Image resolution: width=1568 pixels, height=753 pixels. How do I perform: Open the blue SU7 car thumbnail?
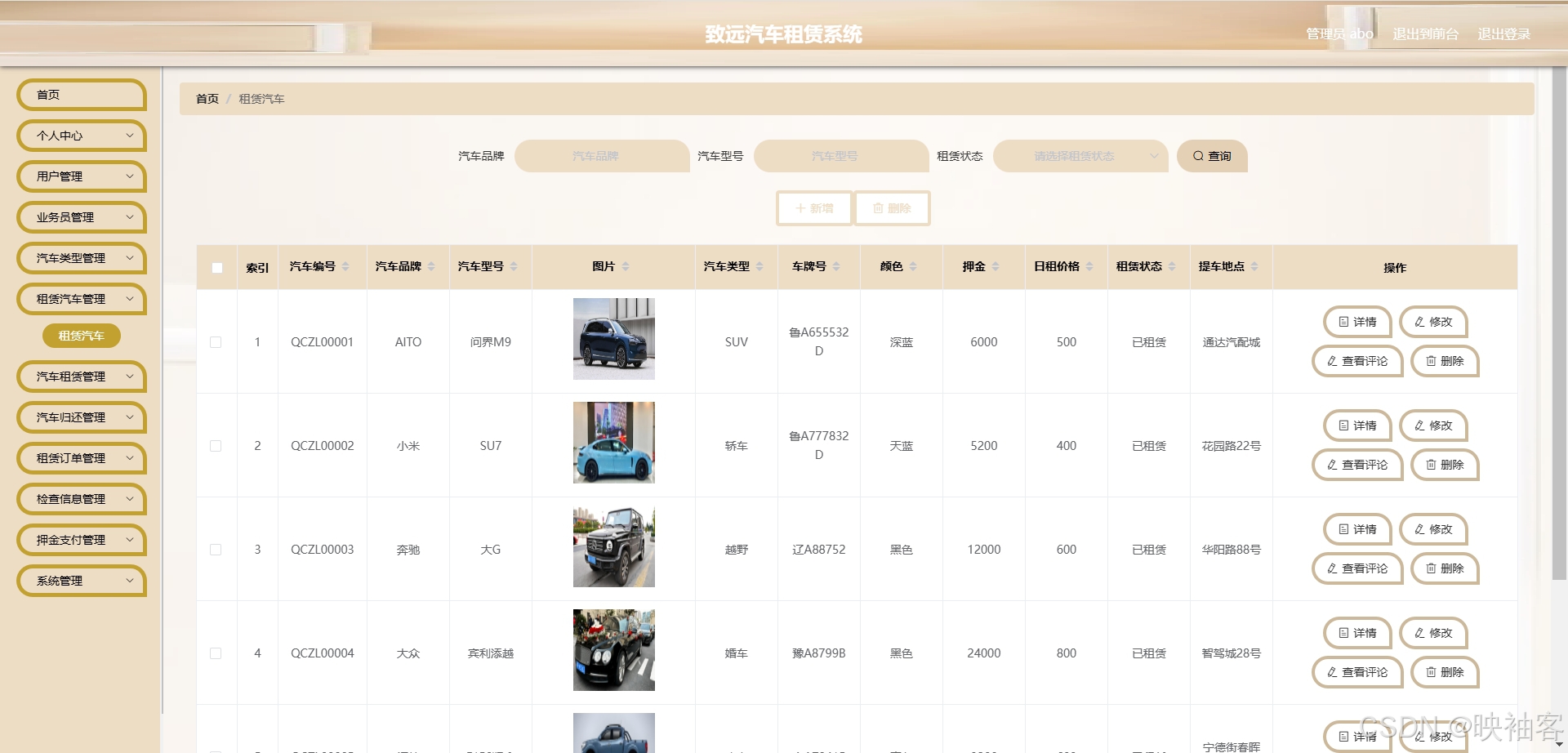tap(614, 443)
